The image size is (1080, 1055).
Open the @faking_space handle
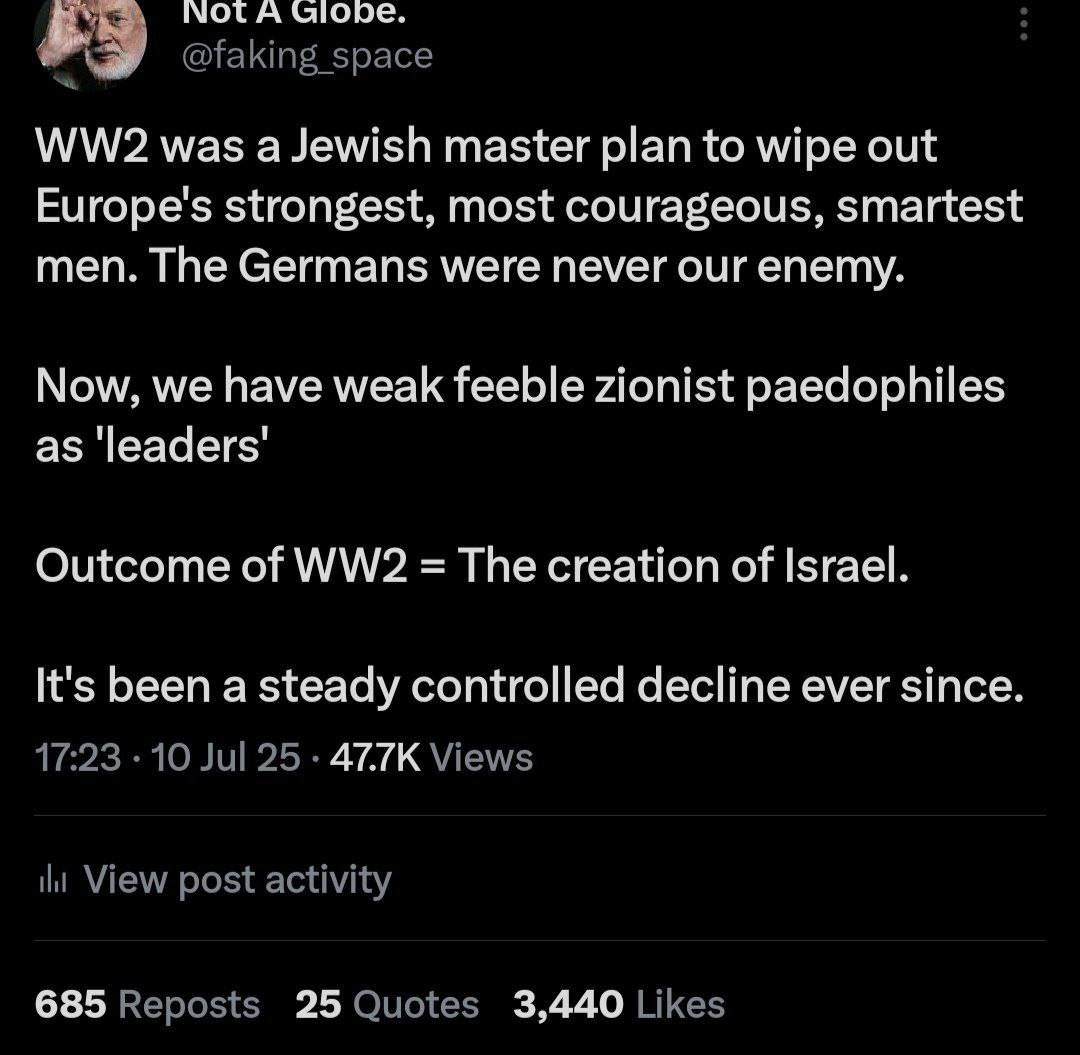[306, 56]
